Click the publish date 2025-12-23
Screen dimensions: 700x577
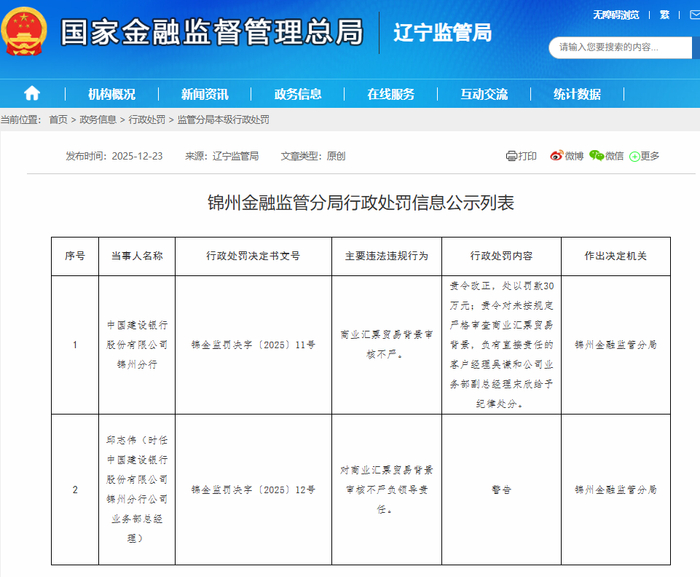click(137, 156)
